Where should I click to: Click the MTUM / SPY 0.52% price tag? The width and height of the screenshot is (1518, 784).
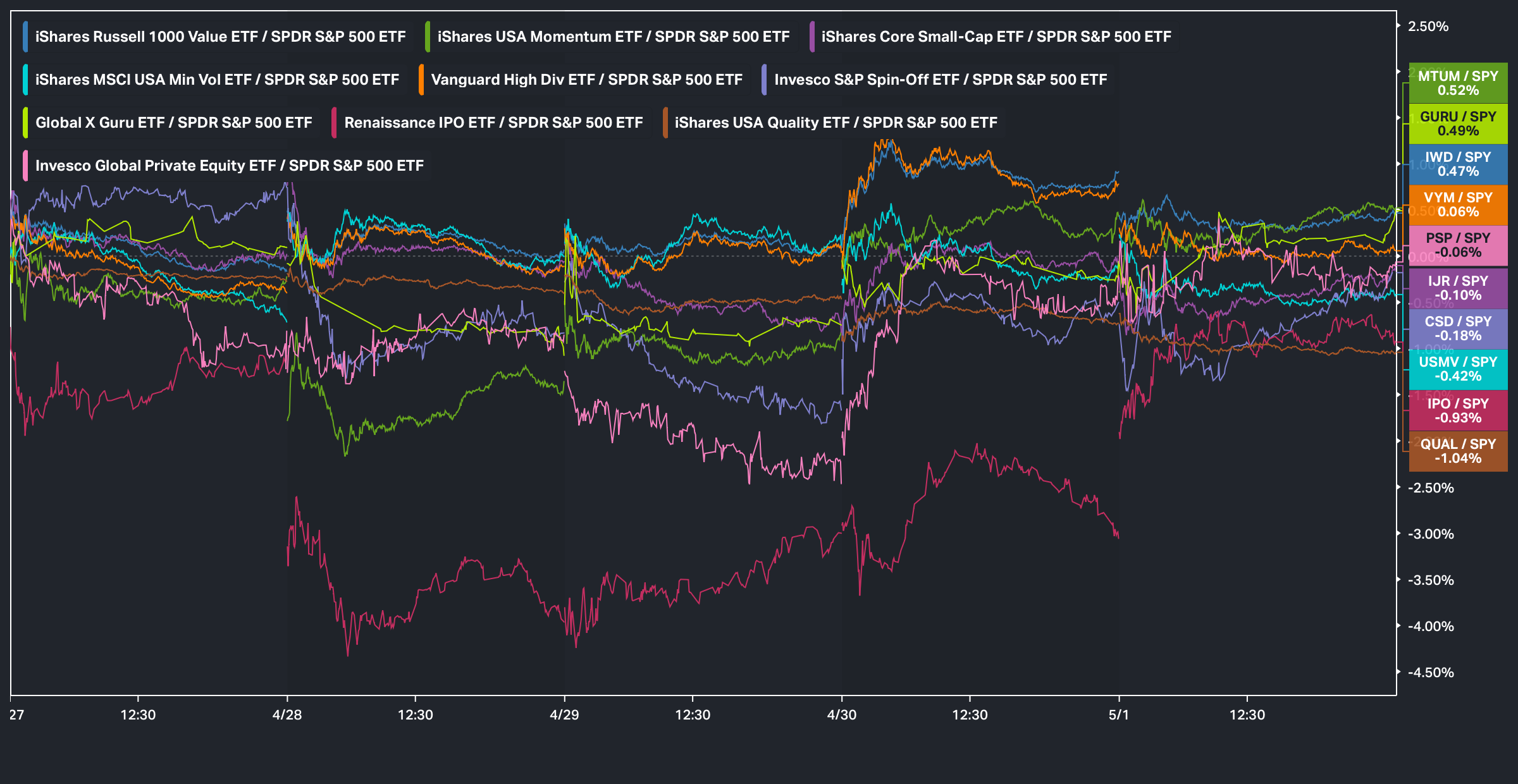pos(1458,83)
